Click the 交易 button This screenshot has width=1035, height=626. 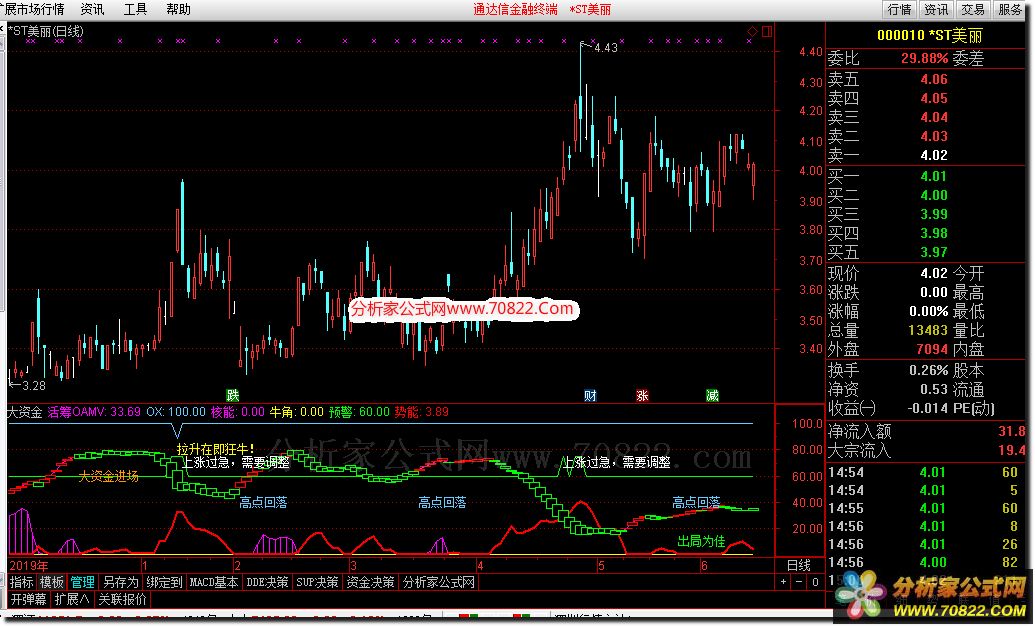click(973, 9)
